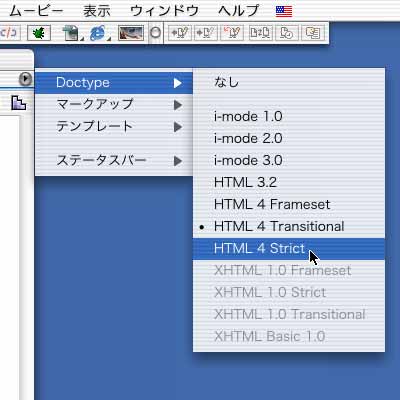Screen dimensions: 400x400
Task: Click the American flag input menu icon
Action: (284, 11)
